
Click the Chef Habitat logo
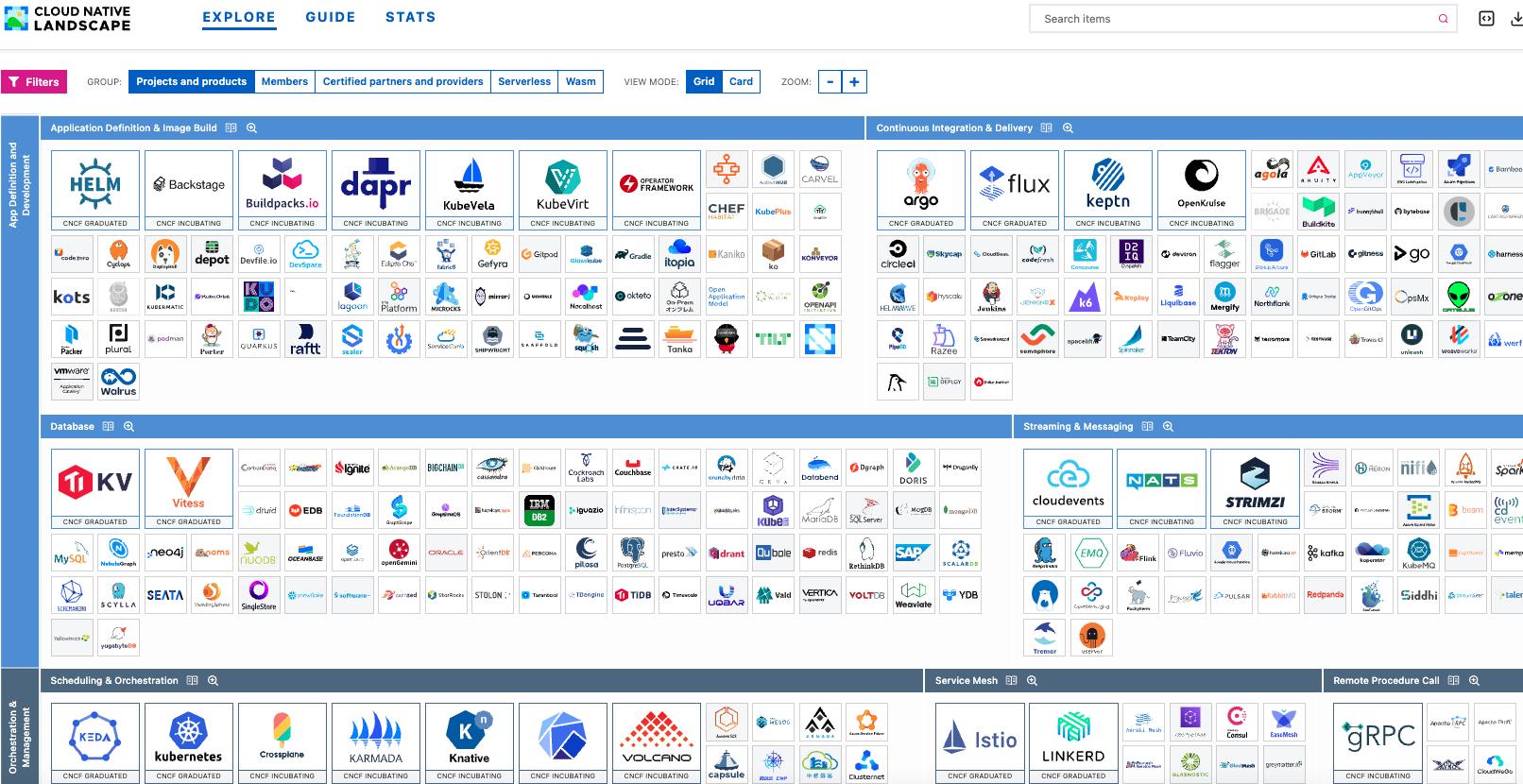click(727, 212)
